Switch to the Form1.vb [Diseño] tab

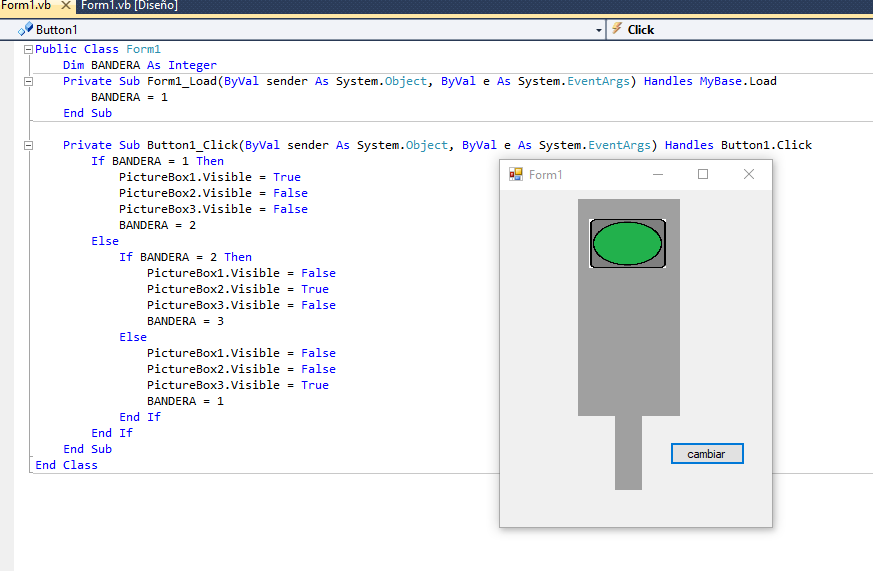pos(129,6)
